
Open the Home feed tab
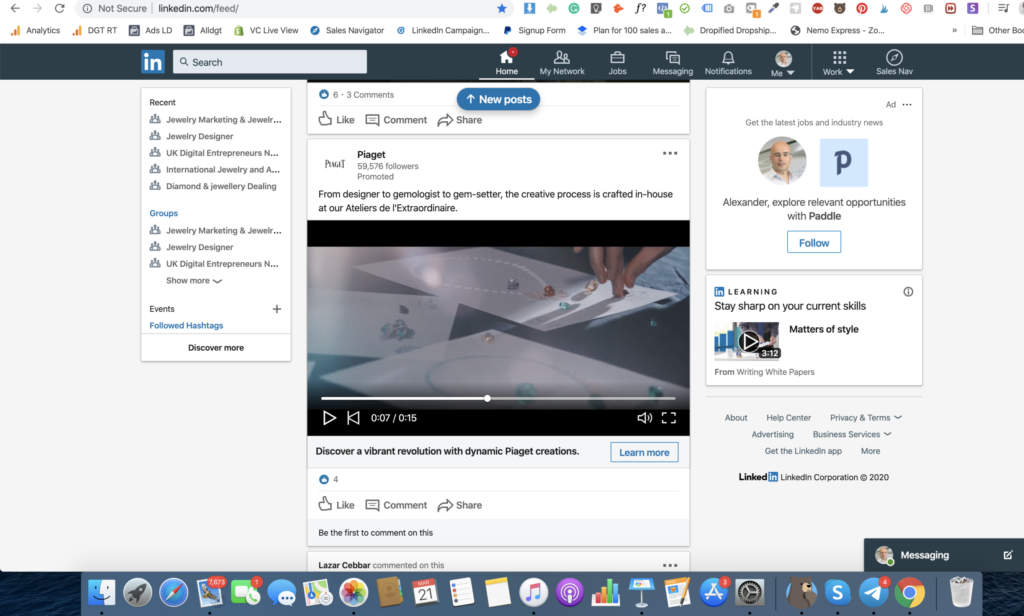[x=506, y=63]
